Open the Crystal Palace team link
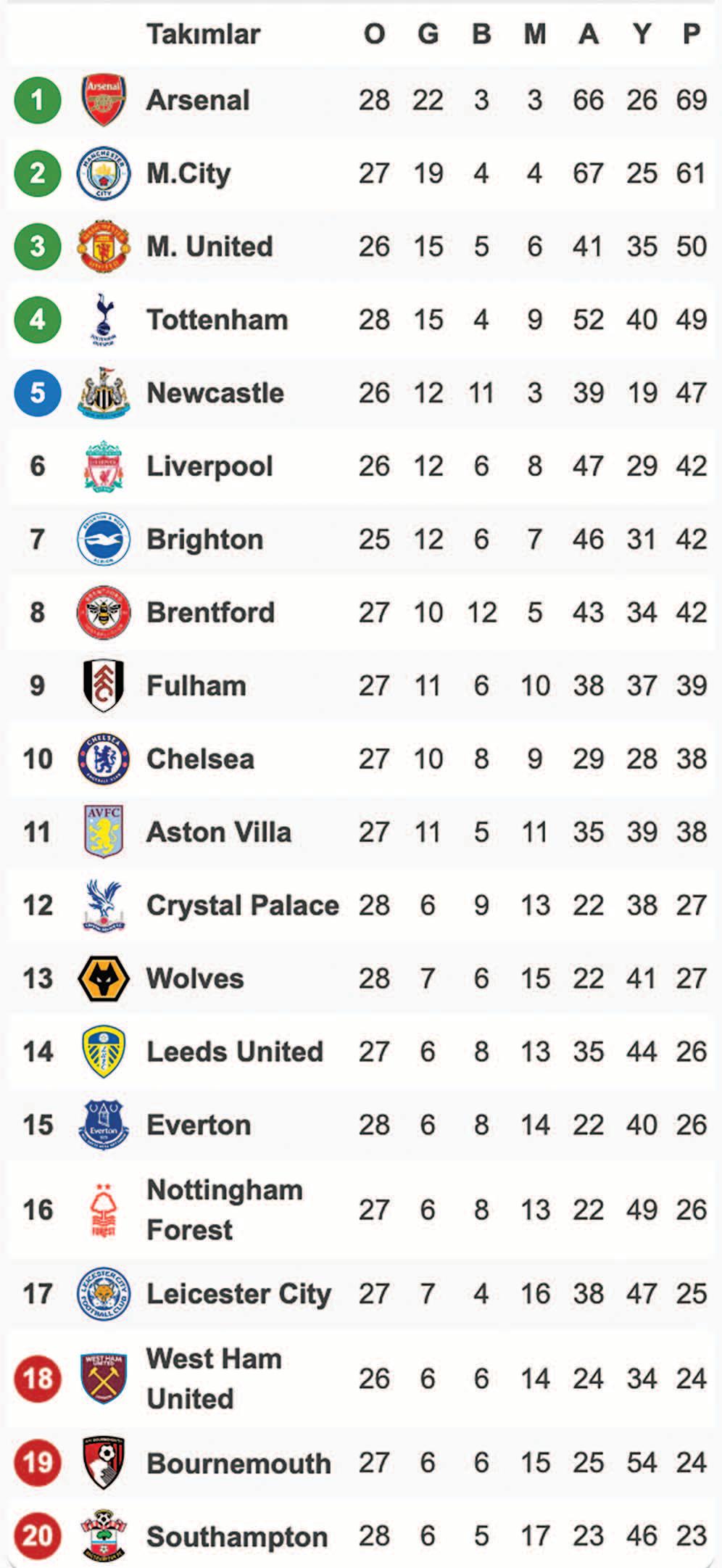Image resolution: width=722 pixels, height=1568 pixels. 243,905
